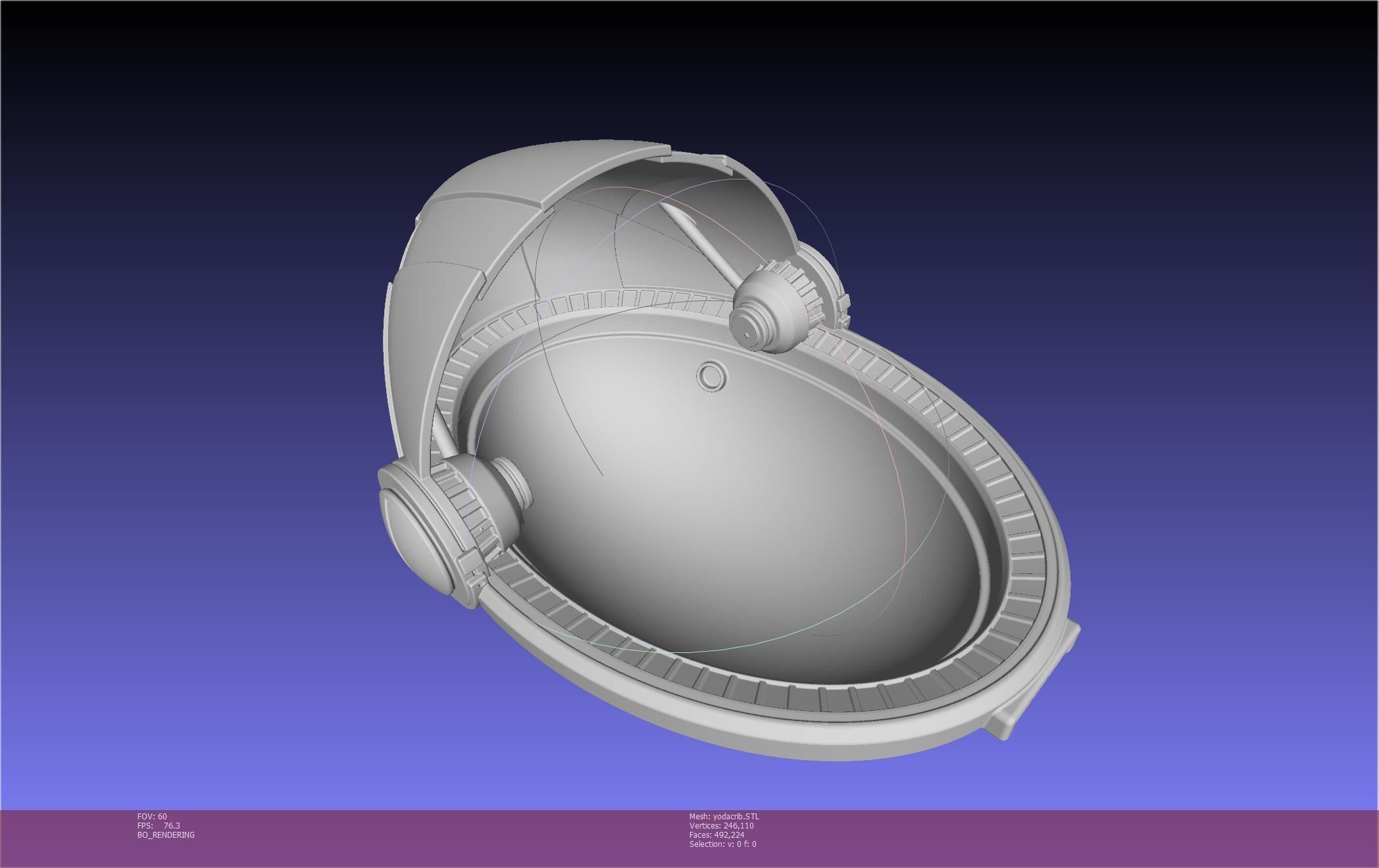
Task: Click the BO_RENDERING status label
Action: tap(166, 834)
